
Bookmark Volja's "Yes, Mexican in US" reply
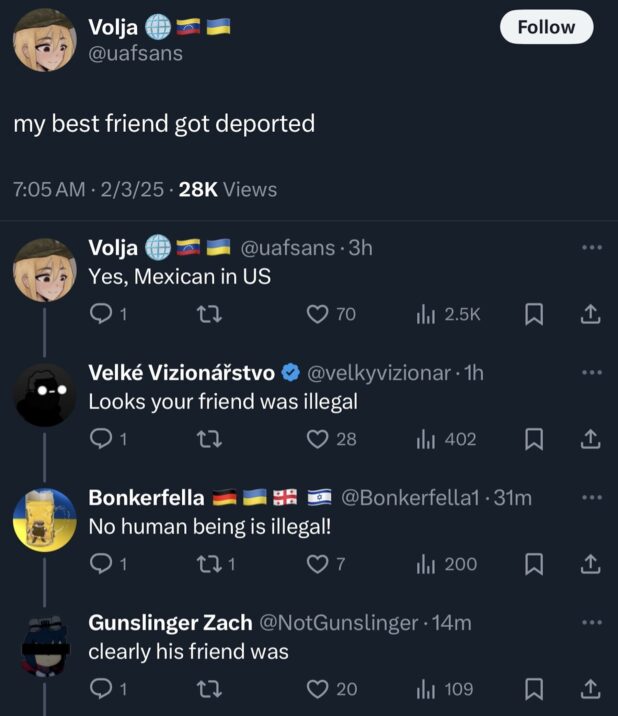pos(535,314)
